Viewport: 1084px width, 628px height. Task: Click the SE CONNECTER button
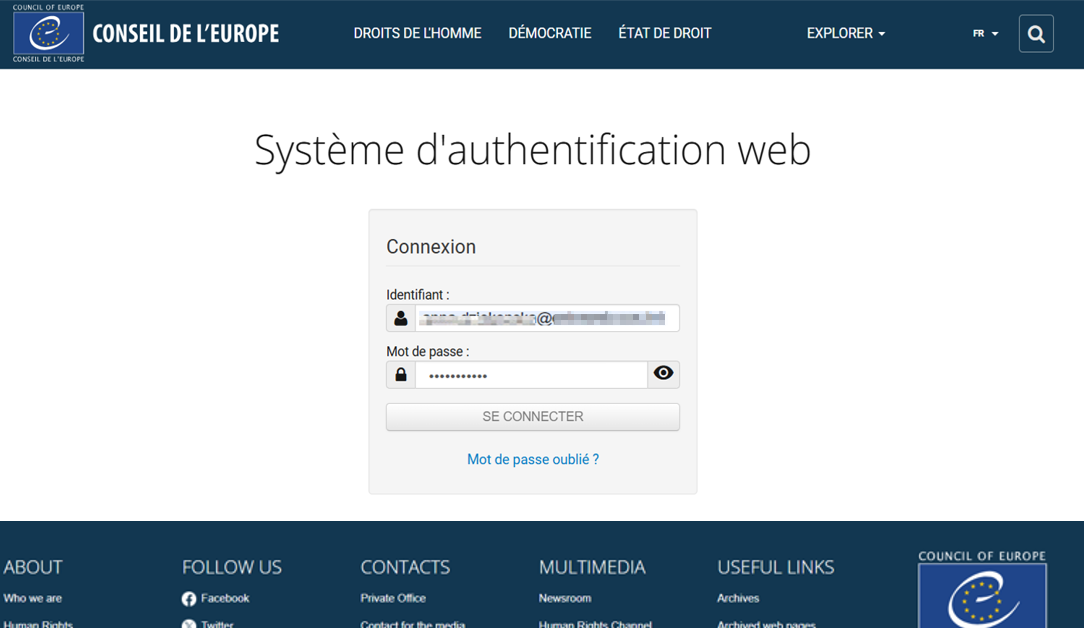pos(533,417)
